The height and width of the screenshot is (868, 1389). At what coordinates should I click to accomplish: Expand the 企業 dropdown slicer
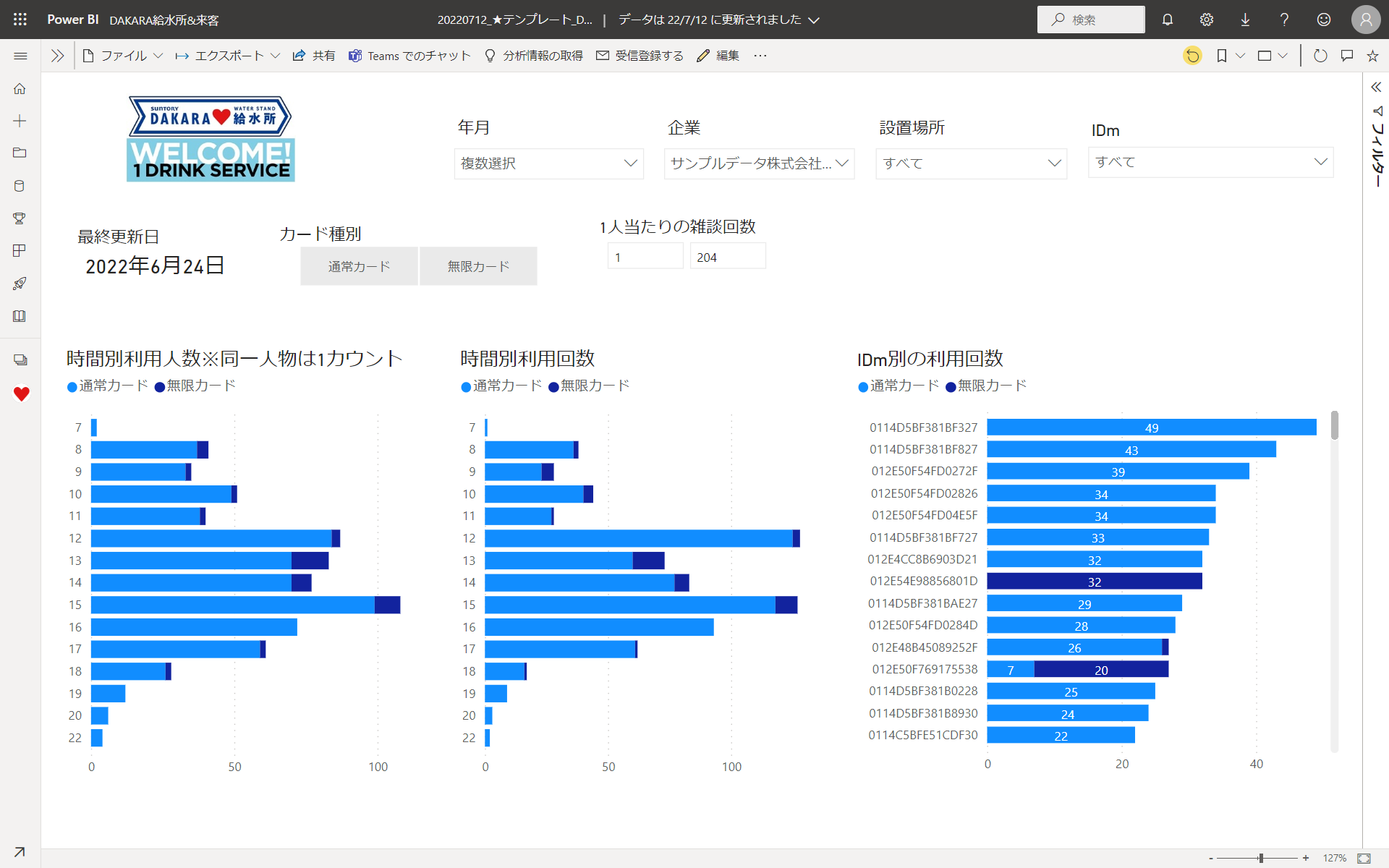pyautogui.click(x=759, y=163)
